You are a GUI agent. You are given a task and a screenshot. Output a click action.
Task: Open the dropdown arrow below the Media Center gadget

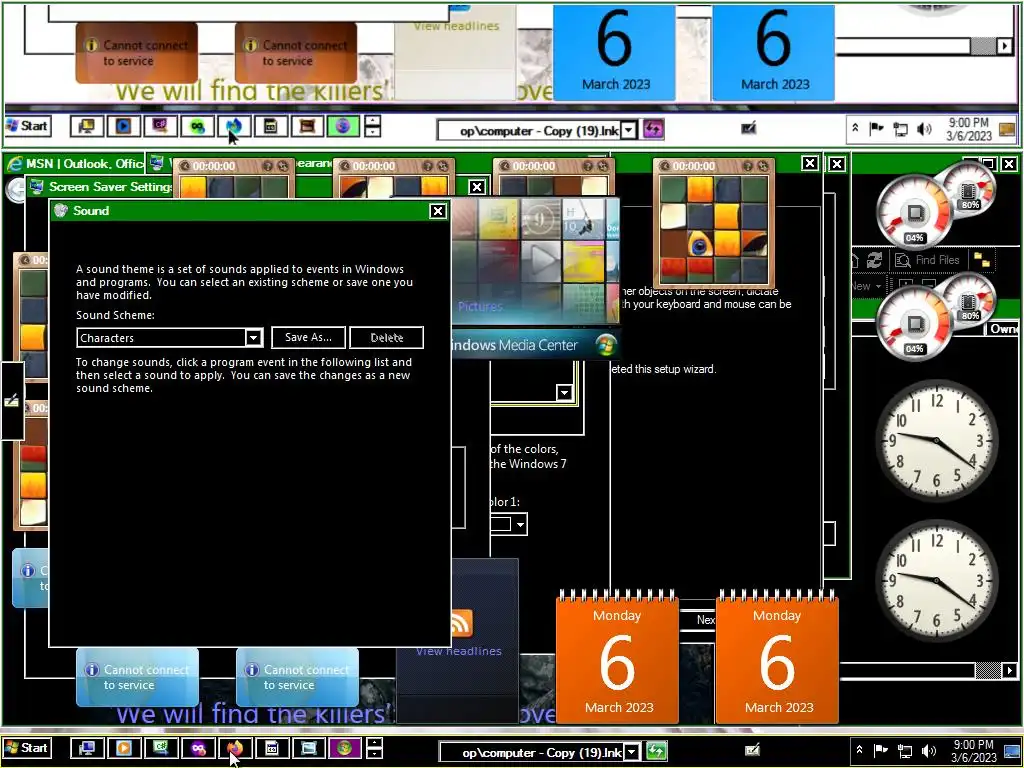(x=564, y=392)
